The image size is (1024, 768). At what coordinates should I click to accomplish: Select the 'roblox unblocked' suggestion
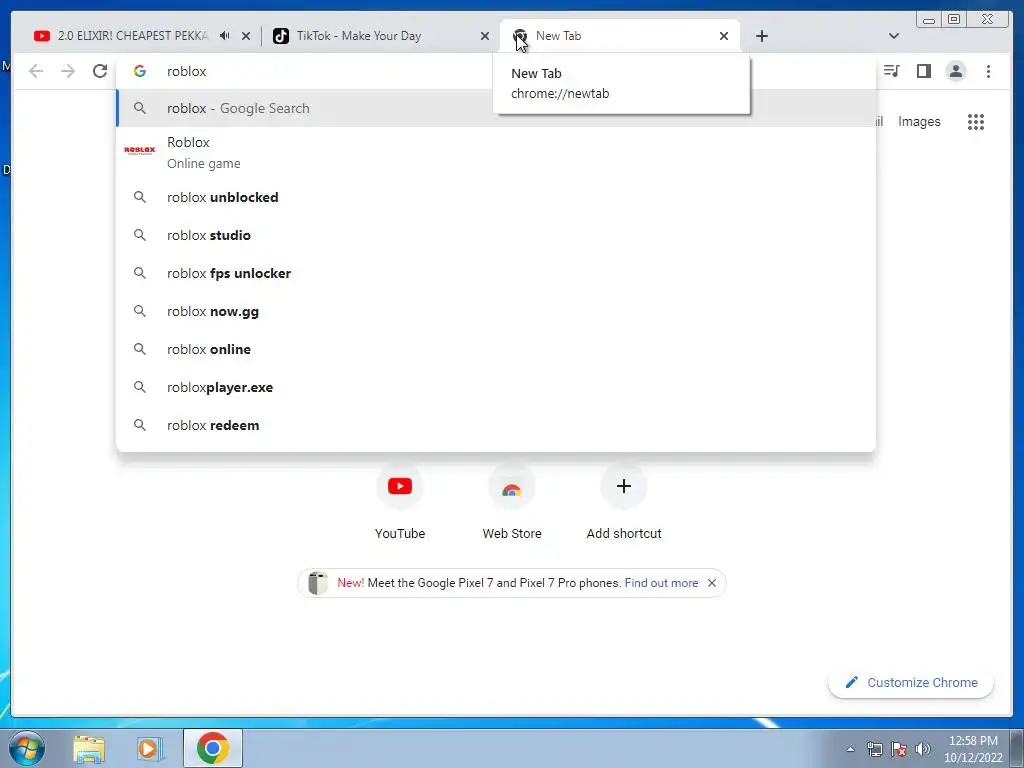point(496,197)
